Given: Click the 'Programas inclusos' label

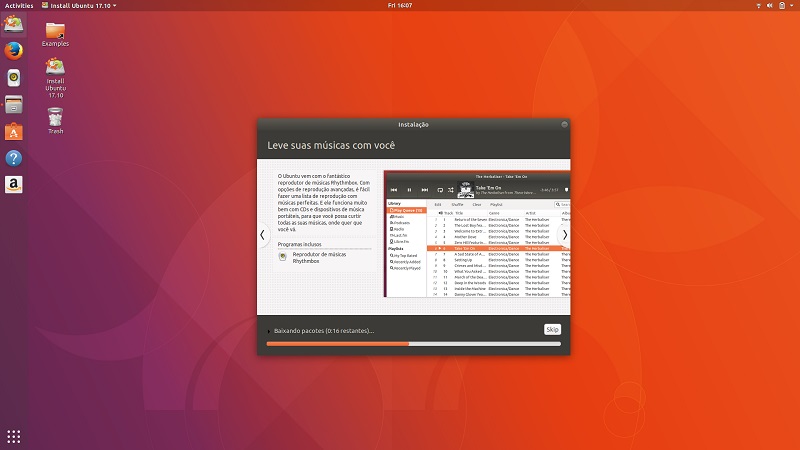Looking at the screenshot, I should click(x=299, y=244).
